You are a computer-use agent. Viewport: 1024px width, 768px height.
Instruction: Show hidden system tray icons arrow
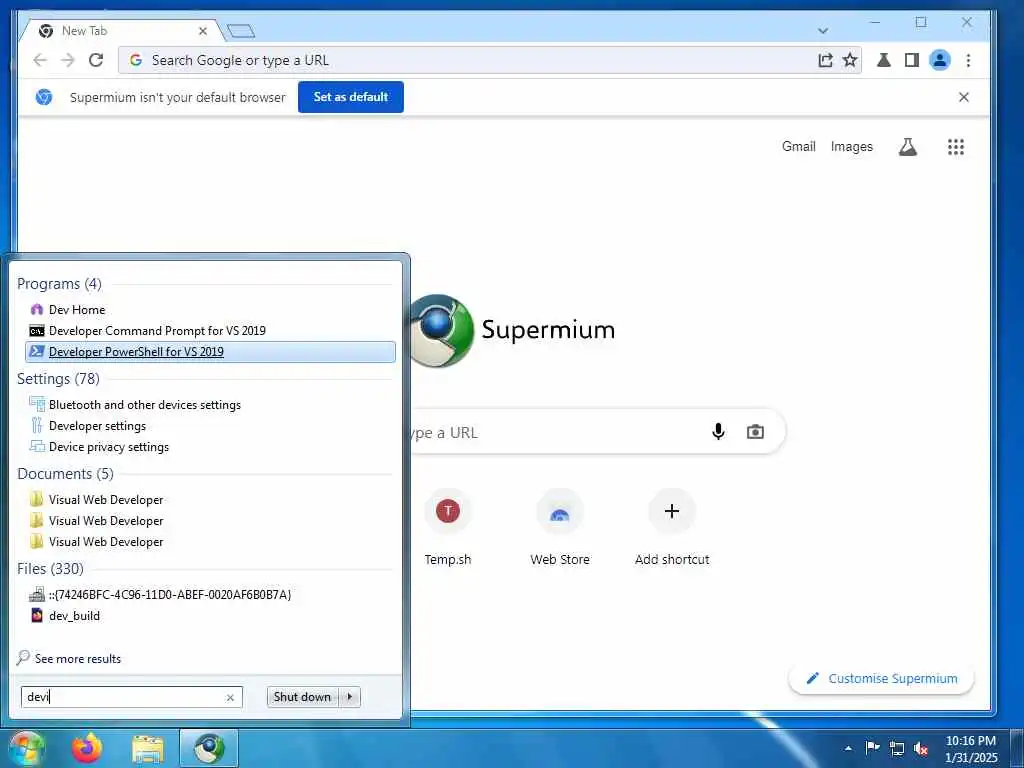[848, 748]
